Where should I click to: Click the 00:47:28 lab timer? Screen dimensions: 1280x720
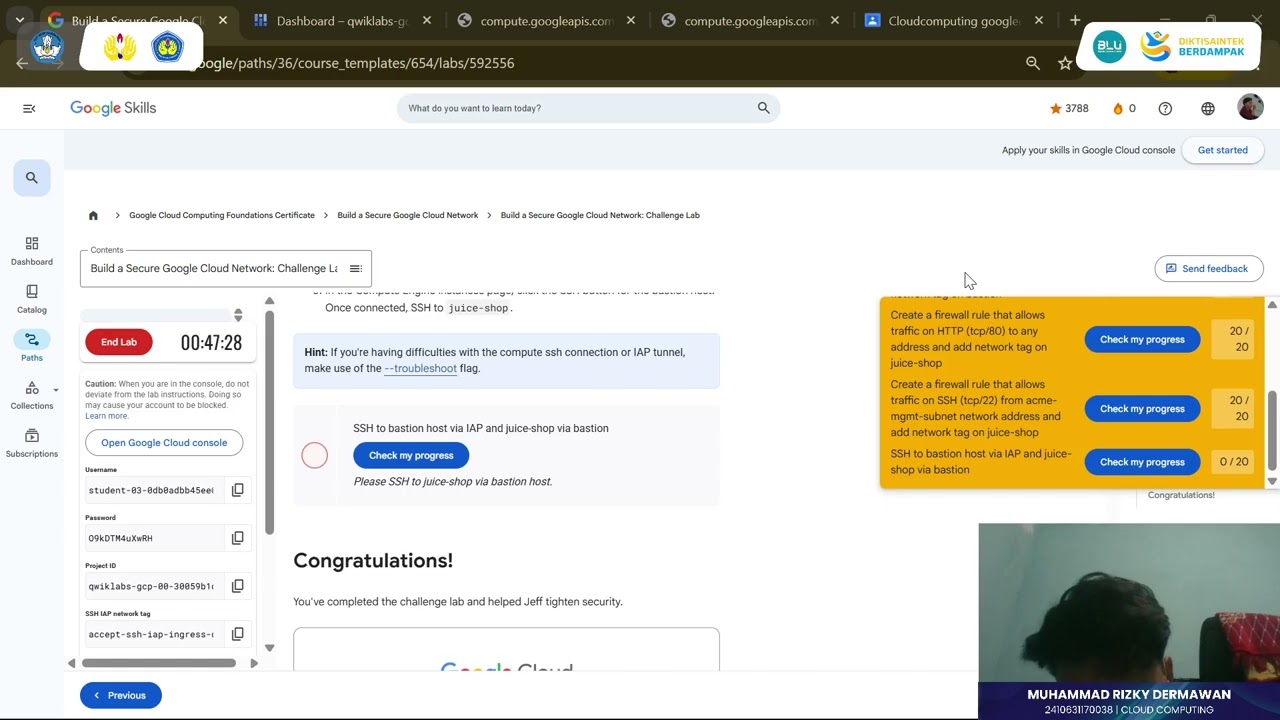click(211, 342)
